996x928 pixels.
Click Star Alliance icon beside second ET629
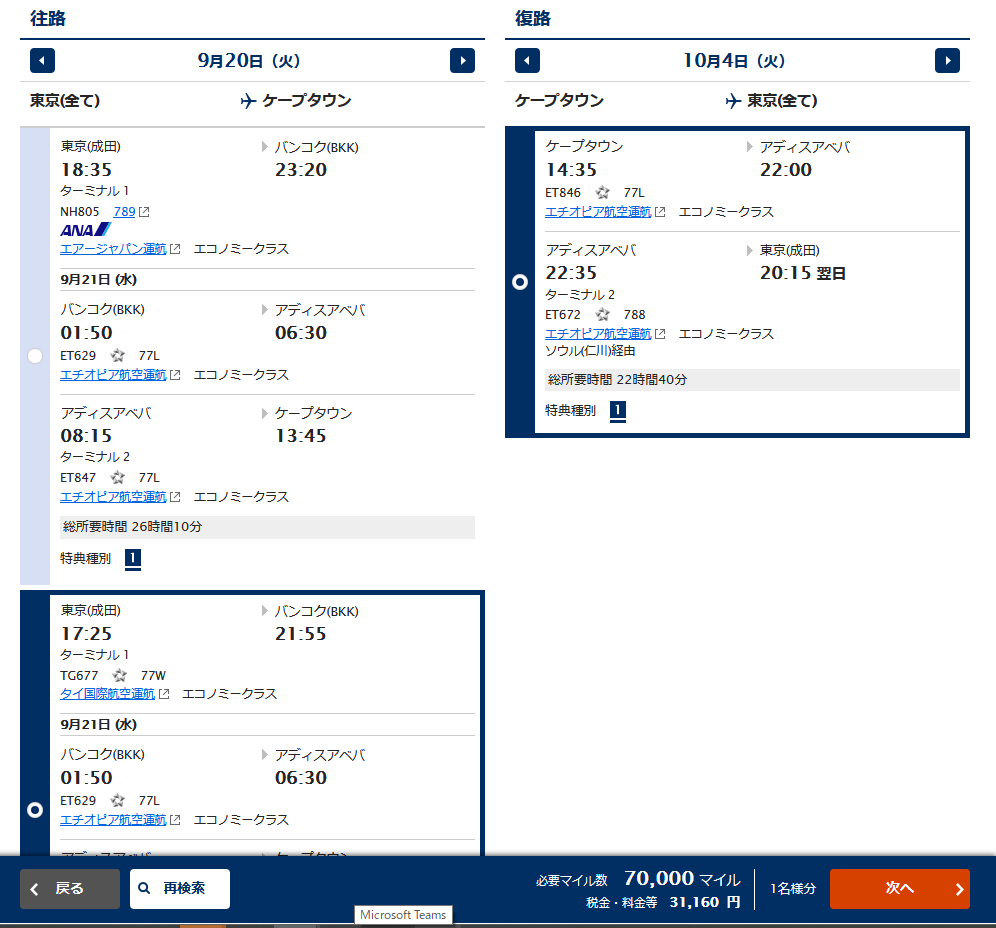coord(118,801)
